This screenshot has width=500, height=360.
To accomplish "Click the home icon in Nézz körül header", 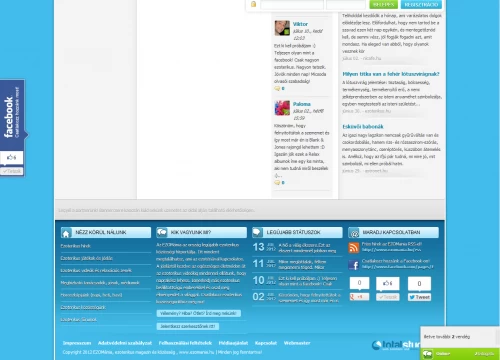I will click(66, 233).
